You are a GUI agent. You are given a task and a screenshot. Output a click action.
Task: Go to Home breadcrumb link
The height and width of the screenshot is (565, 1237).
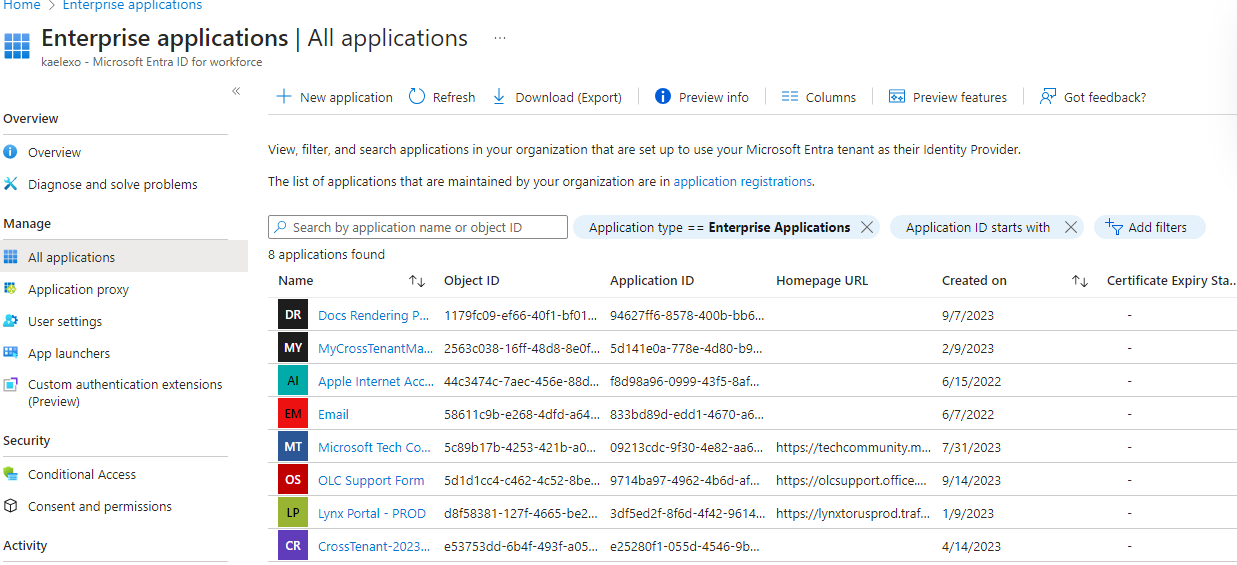click(x=22, y=5)
